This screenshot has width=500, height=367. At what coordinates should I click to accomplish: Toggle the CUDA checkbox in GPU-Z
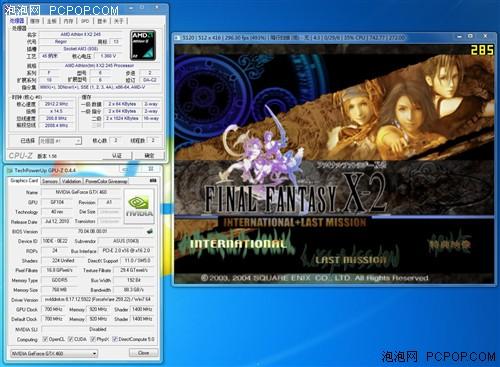[x=70, y=339]
